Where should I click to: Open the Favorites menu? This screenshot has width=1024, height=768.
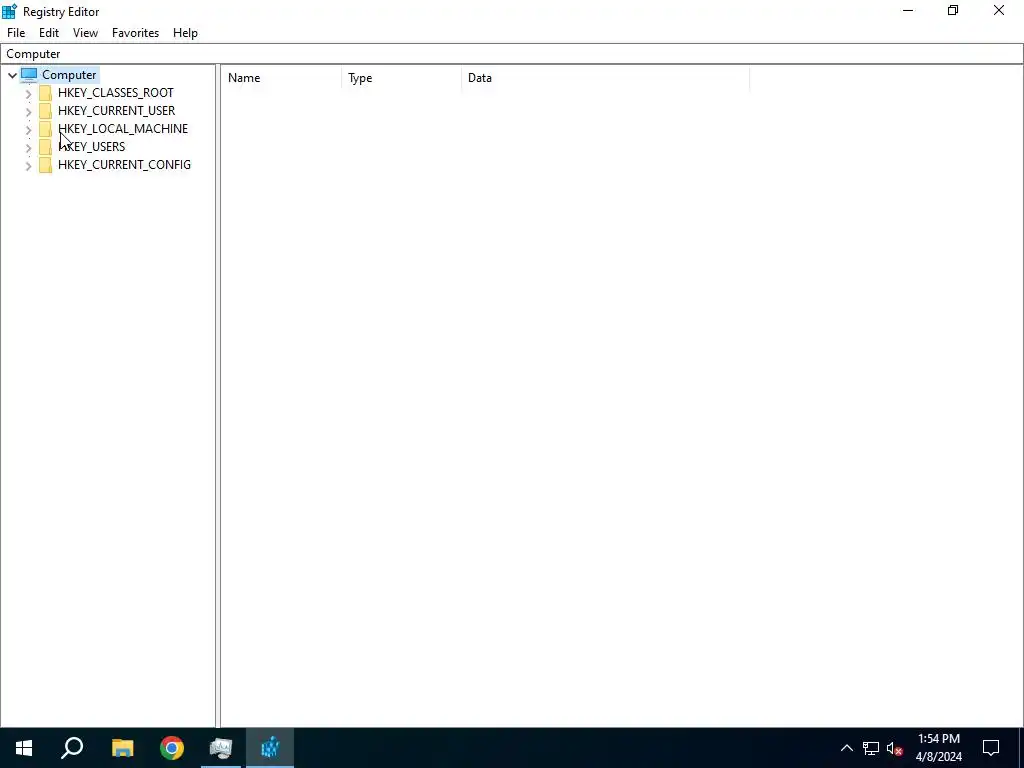point(135,33)
